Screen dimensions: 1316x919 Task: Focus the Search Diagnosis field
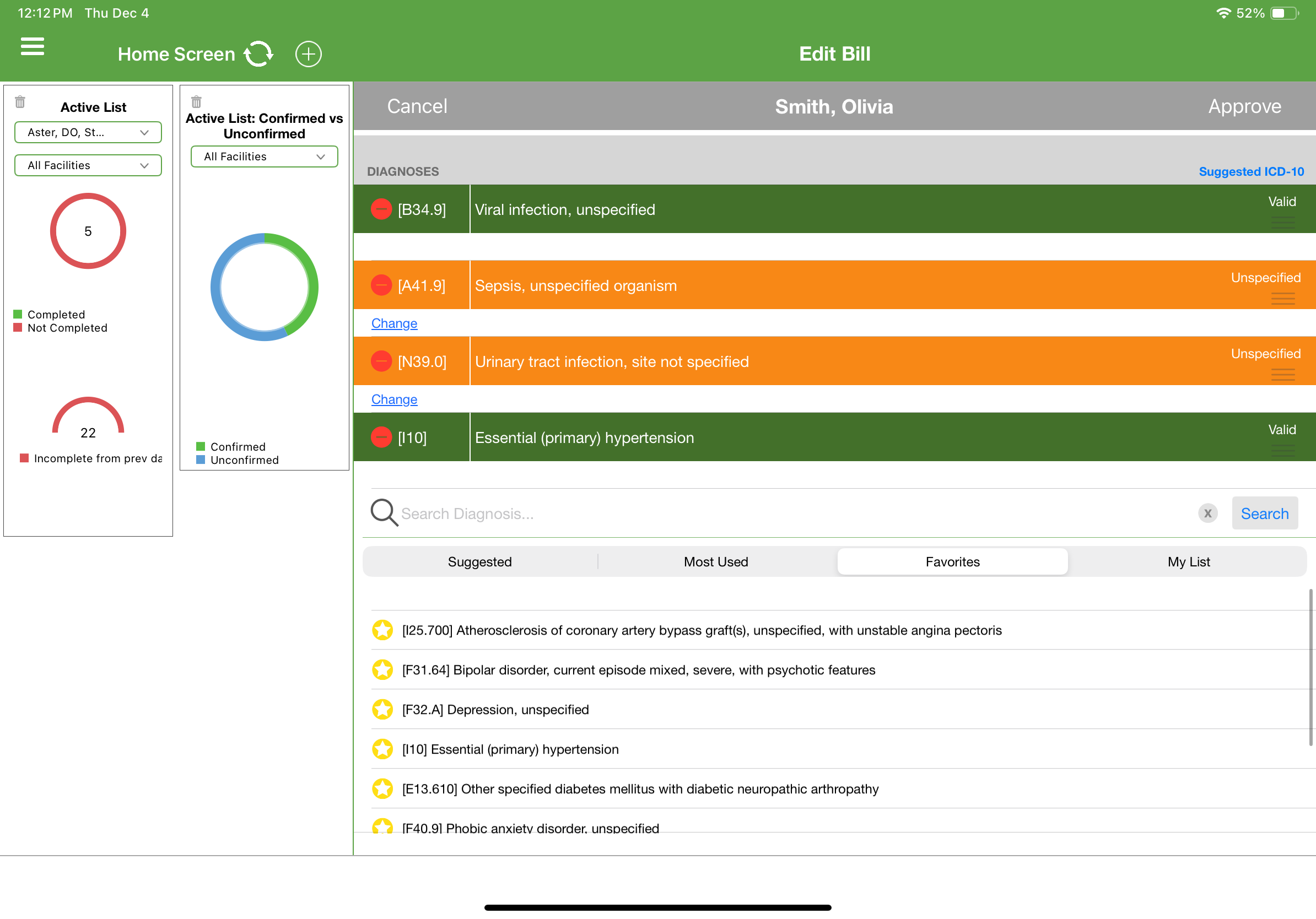point(797,513)
